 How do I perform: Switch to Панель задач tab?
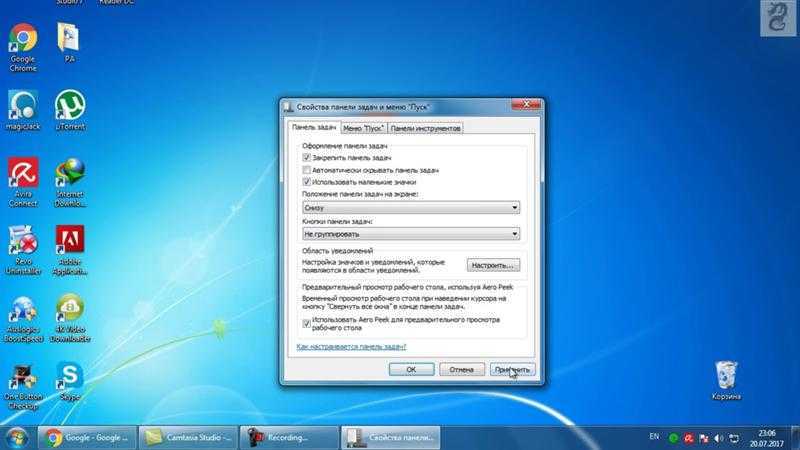(x=314, y=127)
